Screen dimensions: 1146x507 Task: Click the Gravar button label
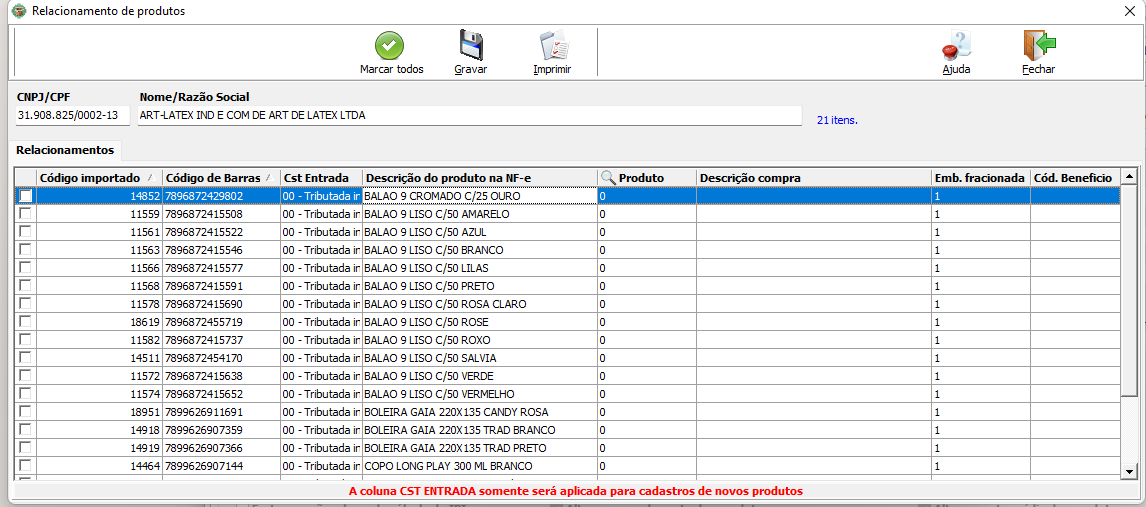click(x=471, y=69)
